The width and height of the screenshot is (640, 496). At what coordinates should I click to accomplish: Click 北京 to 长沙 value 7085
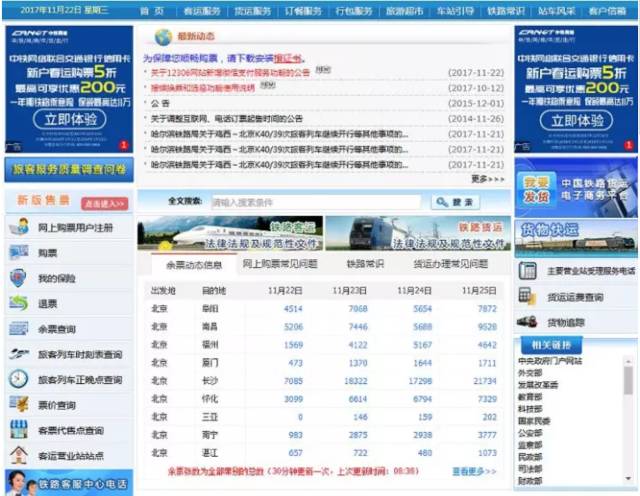pyautogui.click(x=293, y=381)
